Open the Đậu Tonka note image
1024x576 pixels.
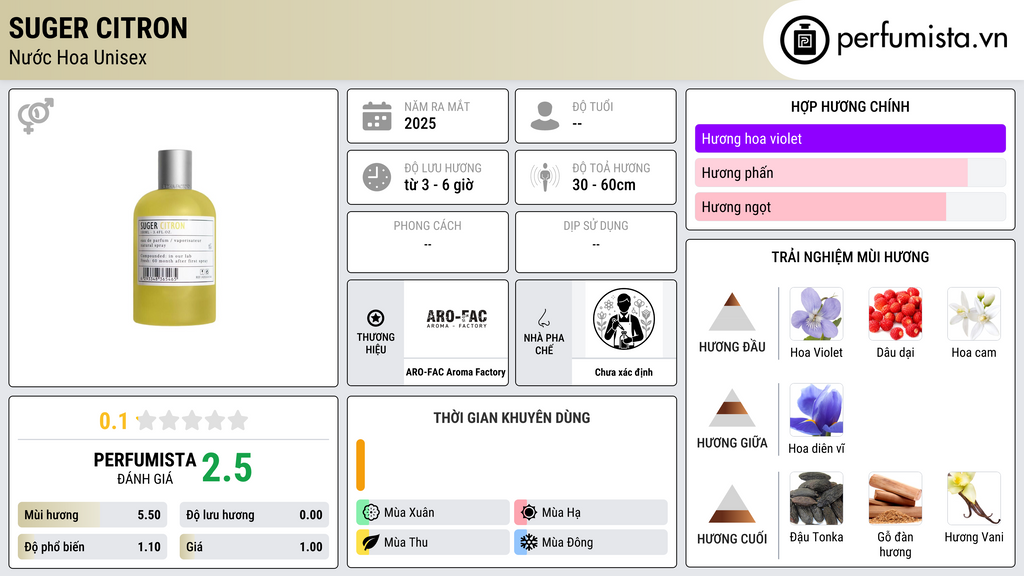click(x=816, y=498)
